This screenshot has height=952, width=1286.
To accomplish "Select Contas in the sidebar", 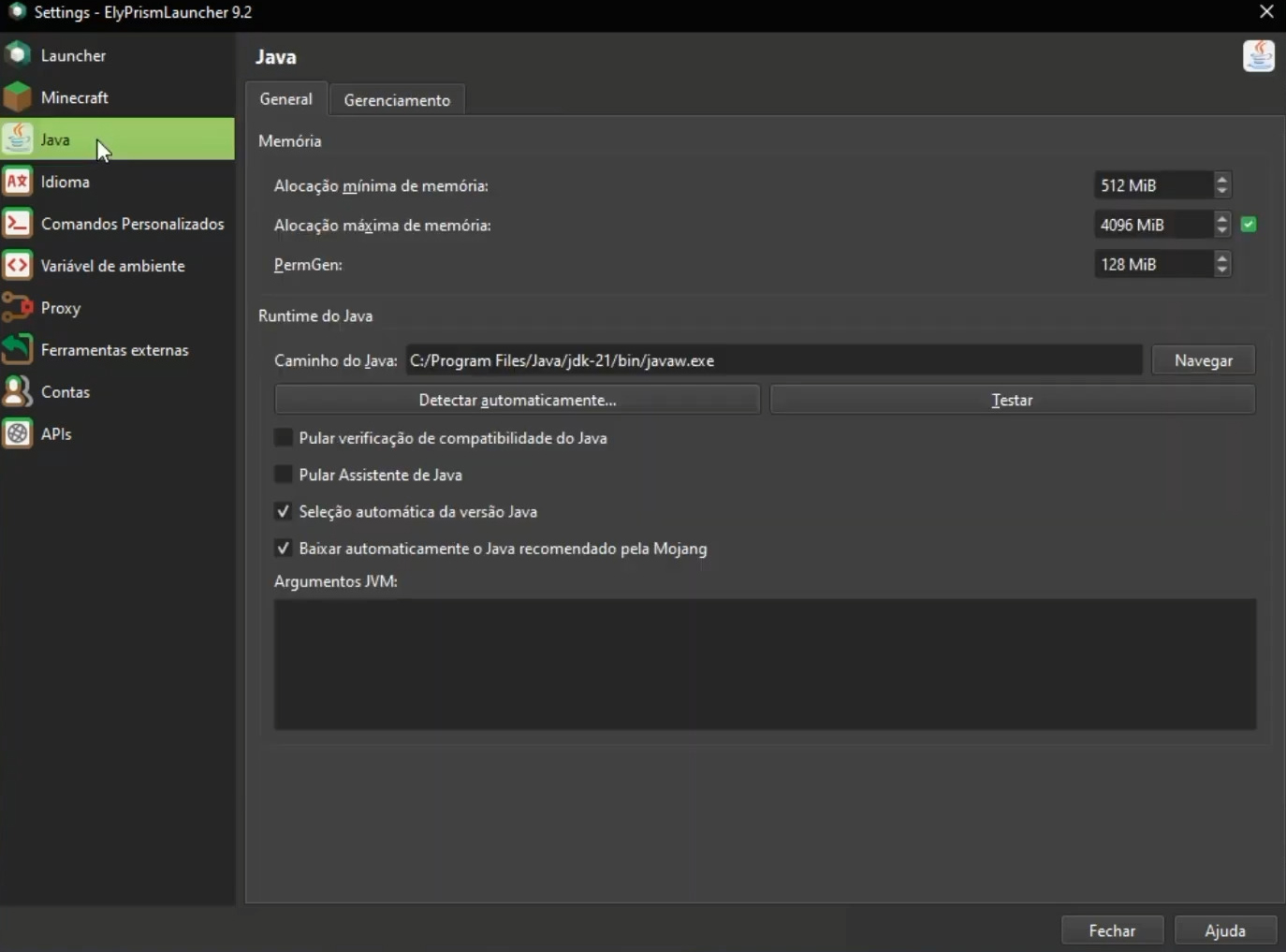I will click(x=117, y=391).
